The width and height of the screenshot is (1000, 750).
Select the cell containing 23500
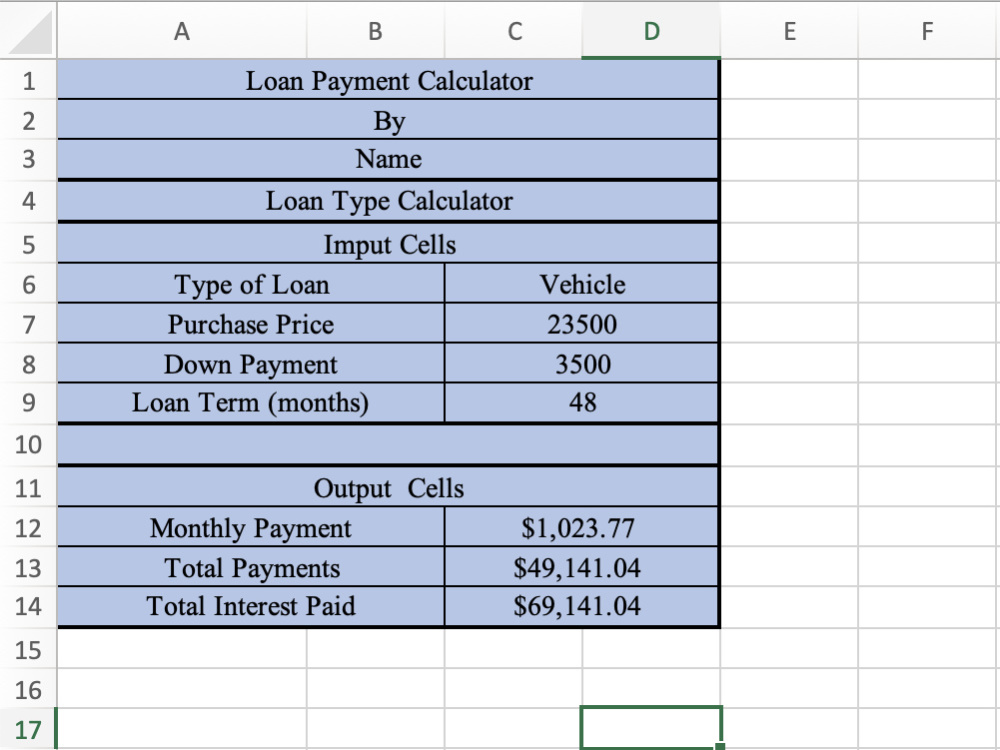[582, 324]
